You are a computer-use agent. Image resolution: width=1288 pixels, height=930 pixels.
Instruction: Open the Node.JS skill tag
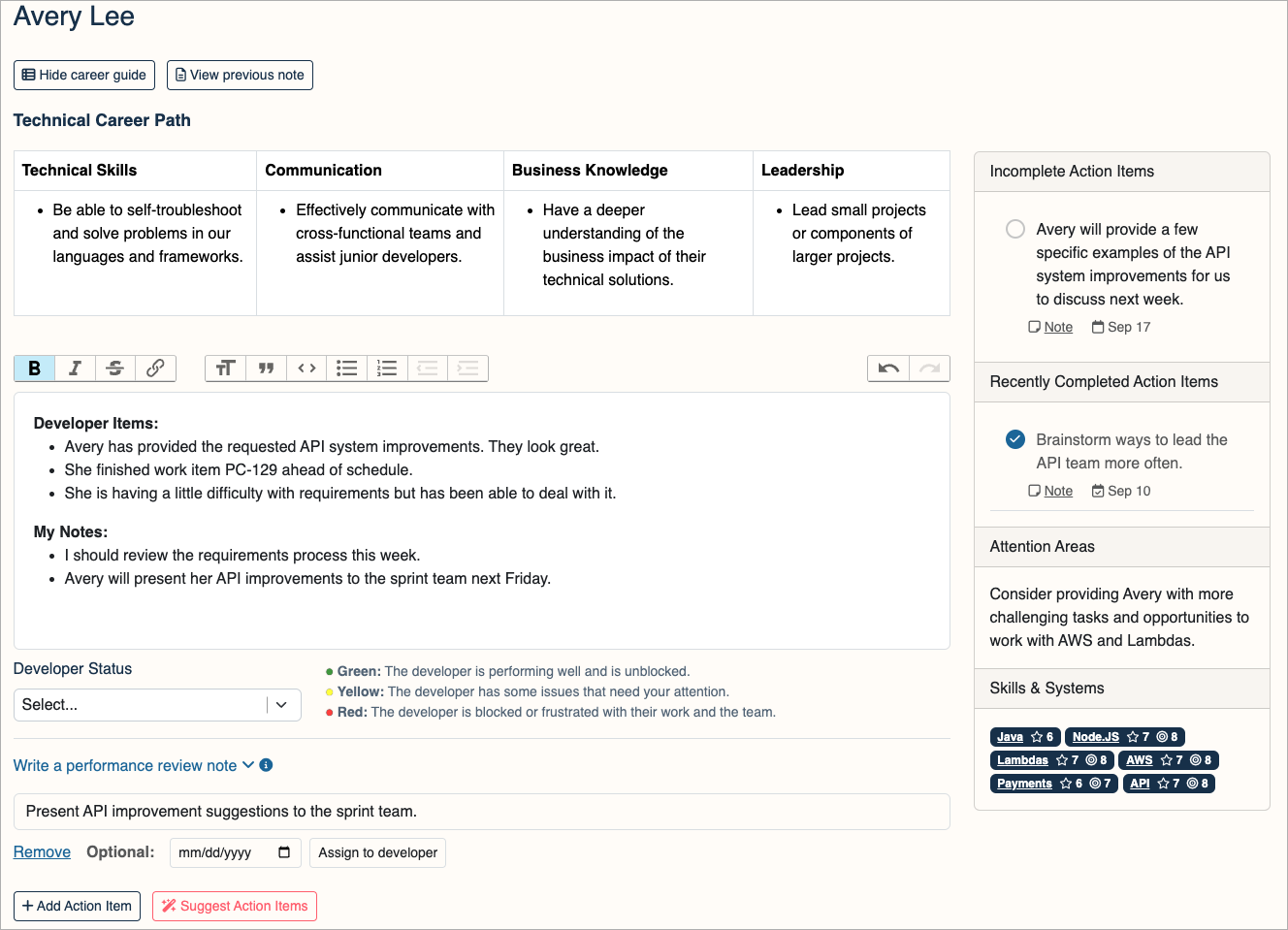click(1125, 737)
